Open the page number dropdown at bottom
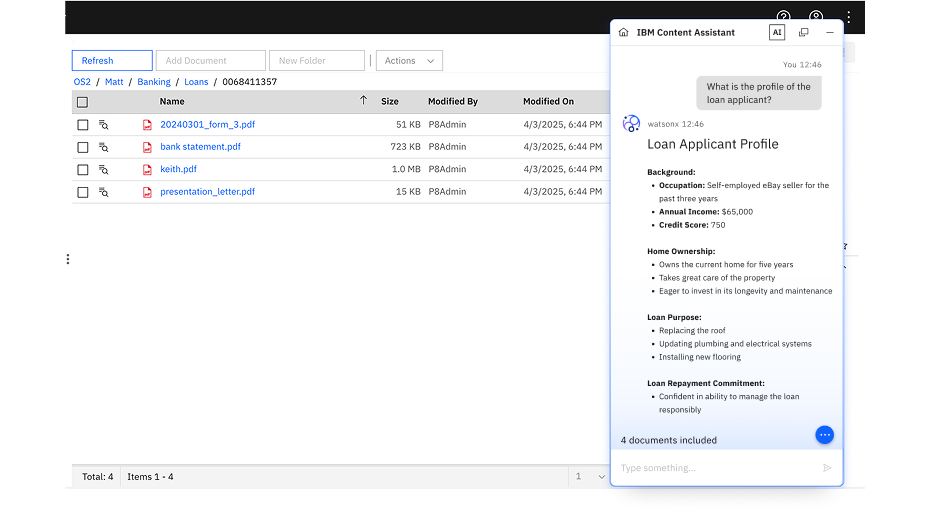930x512 pixels. [590, 476]
